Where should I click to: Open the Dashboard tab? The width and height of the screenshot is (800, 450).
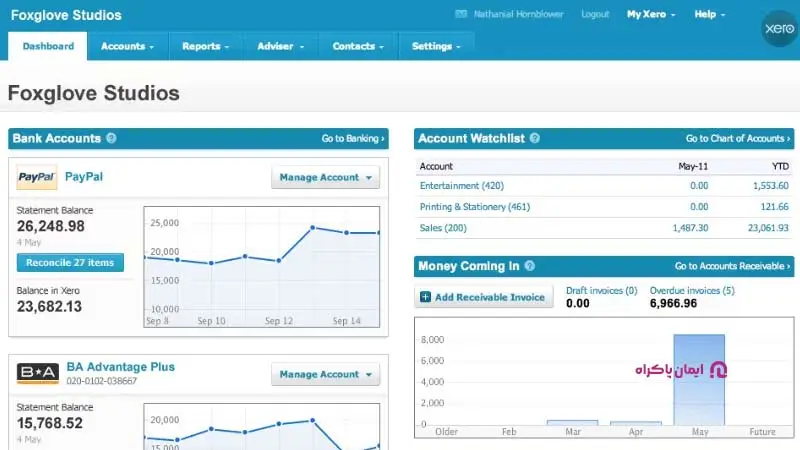(48, 46)
